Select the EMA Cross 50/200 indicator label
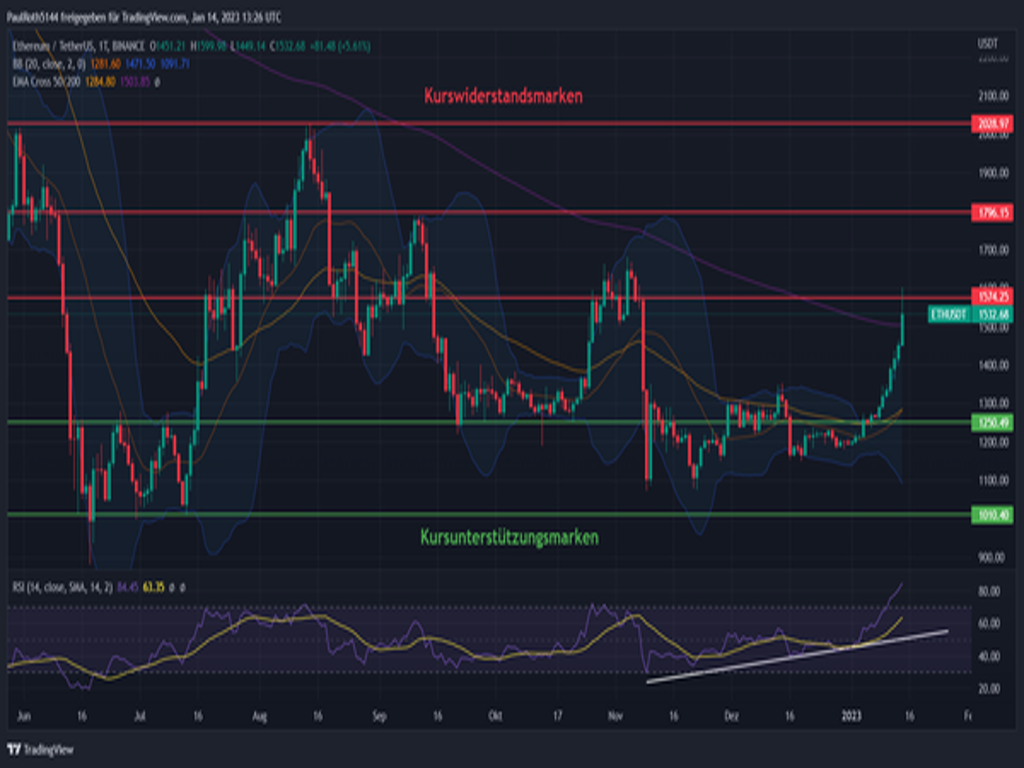This screenshot has width=1024, height=768. (x=47, y=80)
